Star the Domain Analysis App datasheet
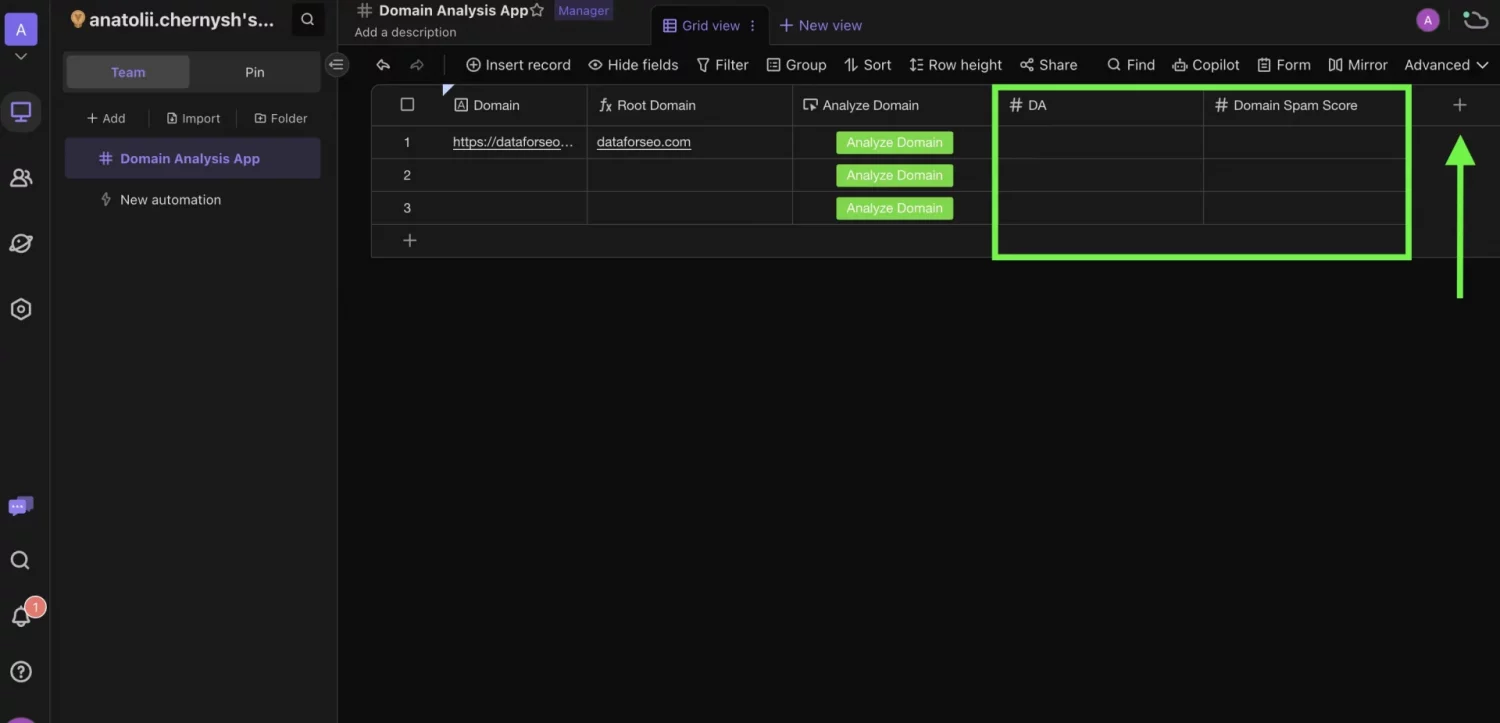Screen dimensions: 1500x723 point(537,10)
